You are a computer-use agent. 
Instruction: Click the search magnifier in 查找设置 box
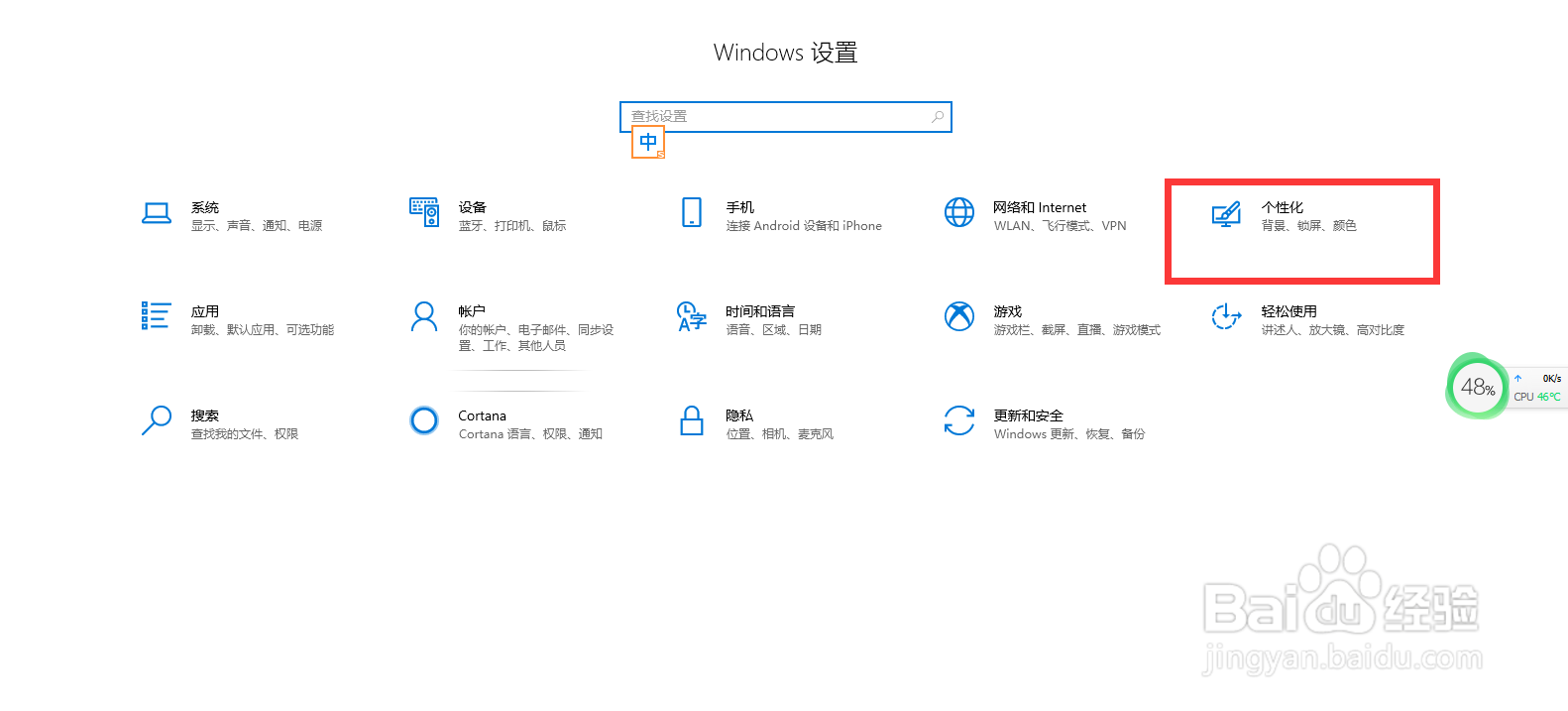pos(938,117)
